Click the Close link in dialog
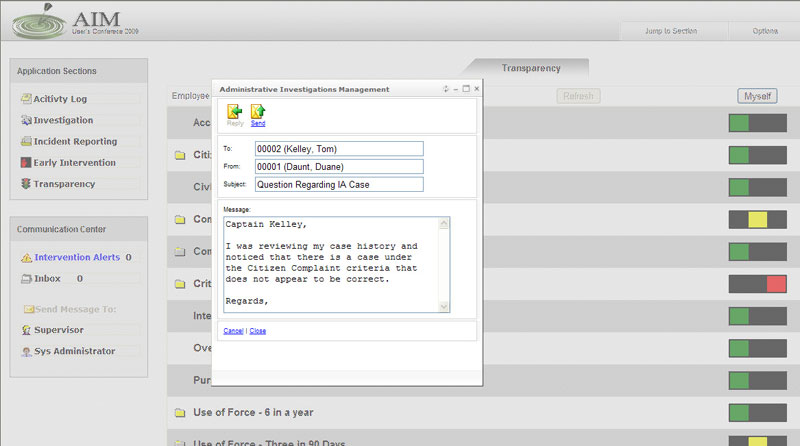This screenshot has width=800, height=446. pyautogui.click(x=258, y=330)
